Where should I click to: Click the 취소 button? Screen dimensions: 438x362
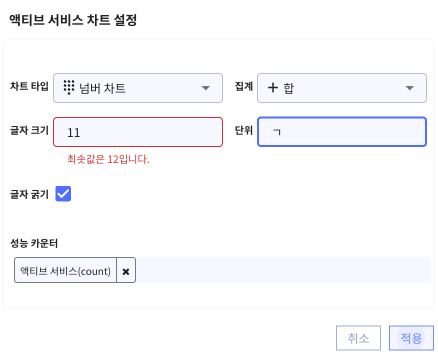(358, 338)
